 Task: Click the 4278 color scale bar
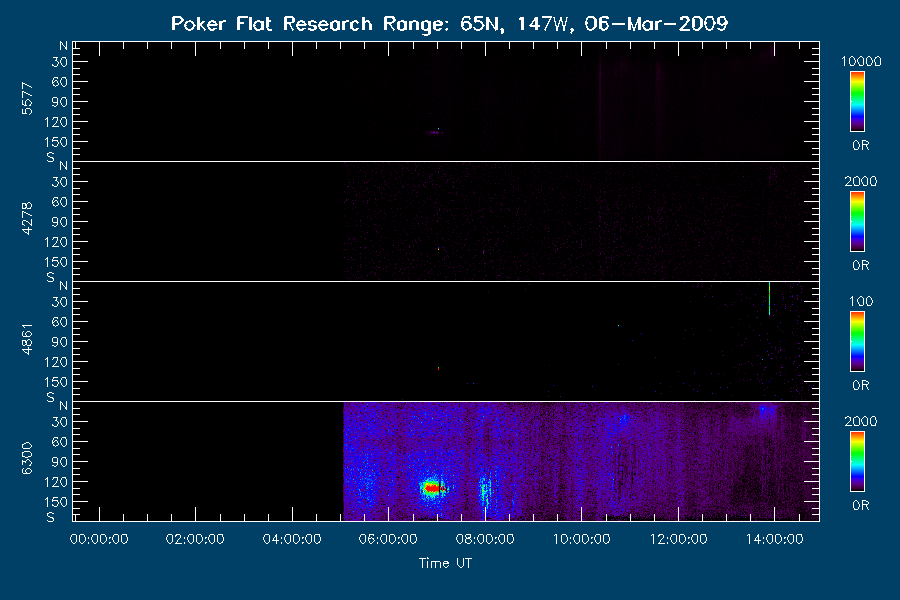858,222
